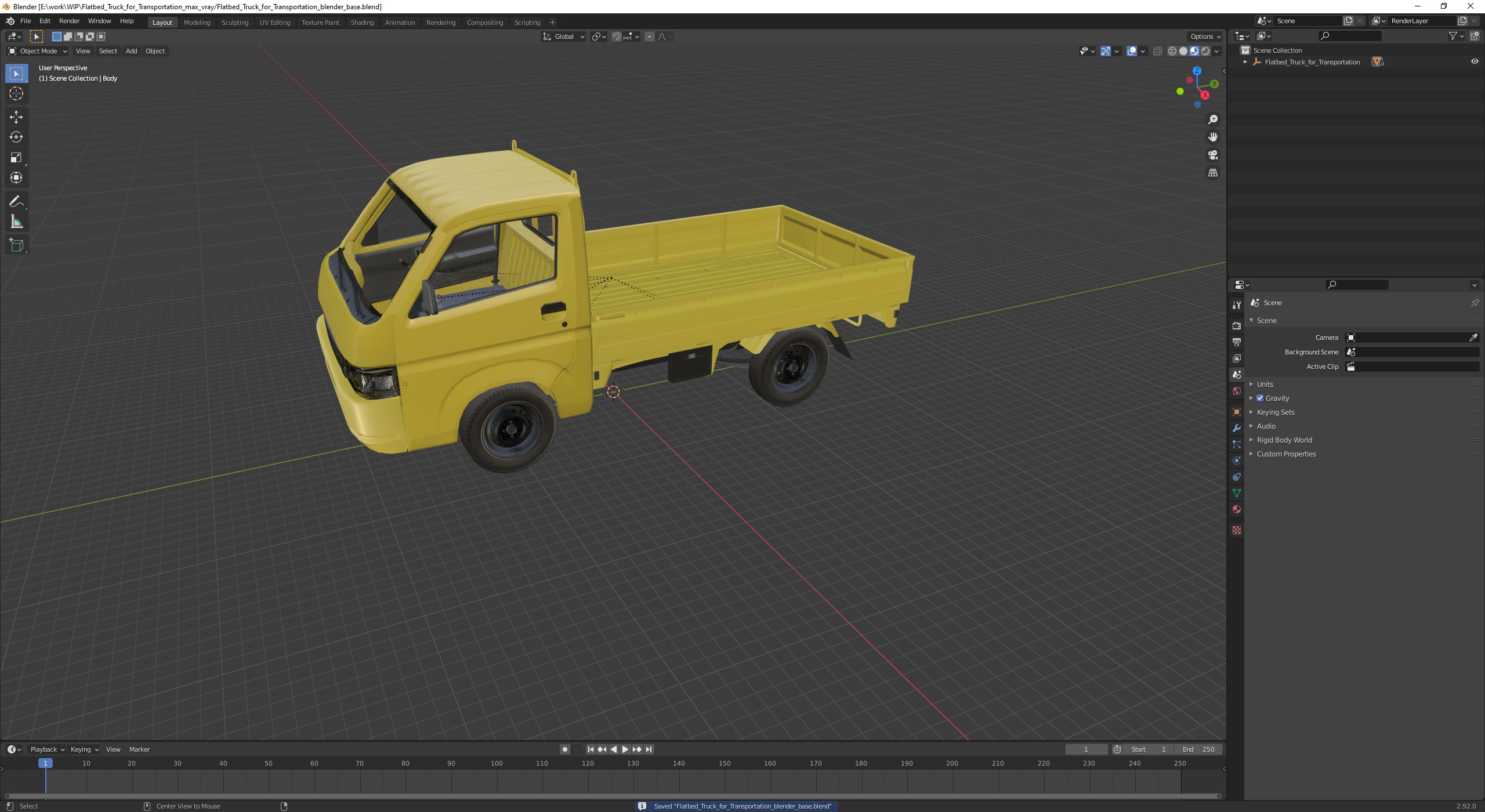Screen dimensions: 1485x812
Task: Select the Annotate pencil tool
Action: click(16, 202)
